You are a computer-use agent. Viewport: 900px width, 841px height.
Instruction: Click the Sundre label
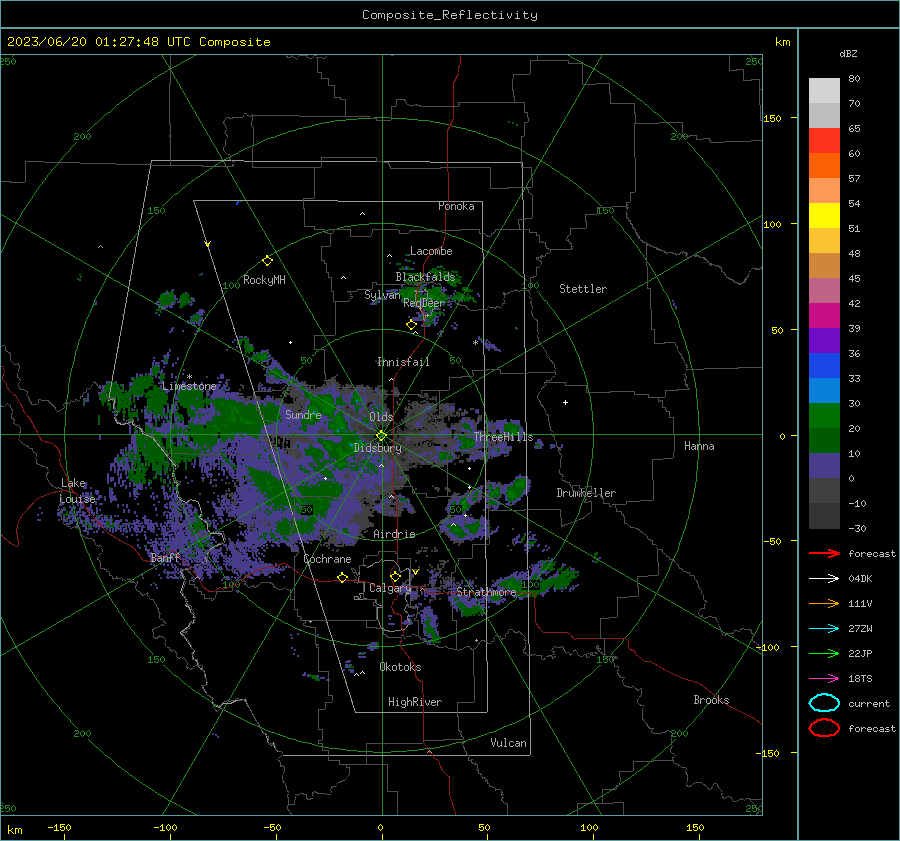point(303,414)
